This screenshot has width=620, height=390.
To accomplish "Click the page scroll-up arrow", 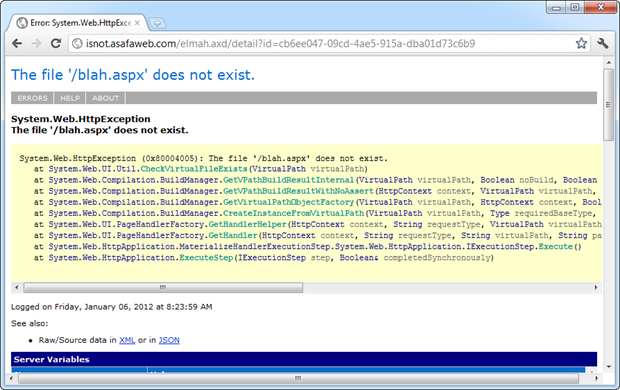I will [609, 62].
